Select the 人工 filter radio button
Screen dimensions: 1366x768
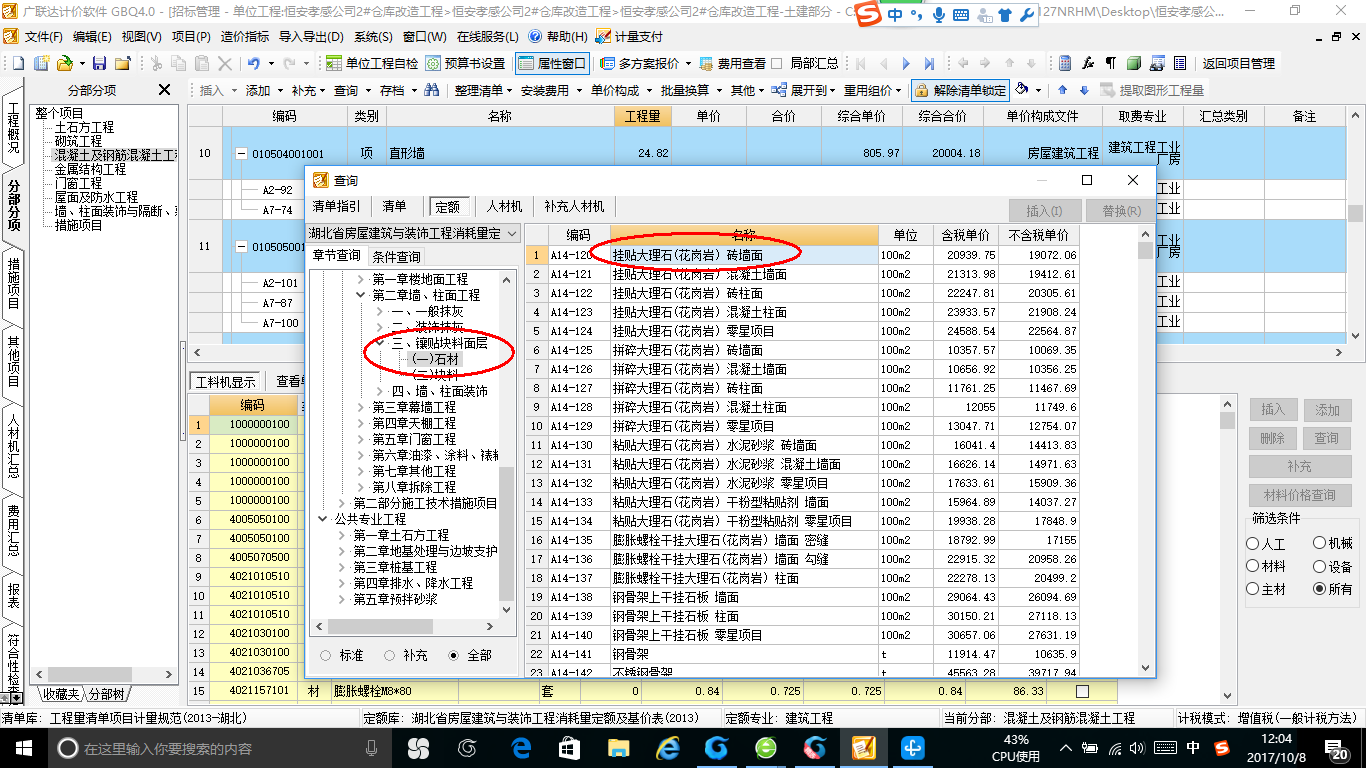[1253, 544]
